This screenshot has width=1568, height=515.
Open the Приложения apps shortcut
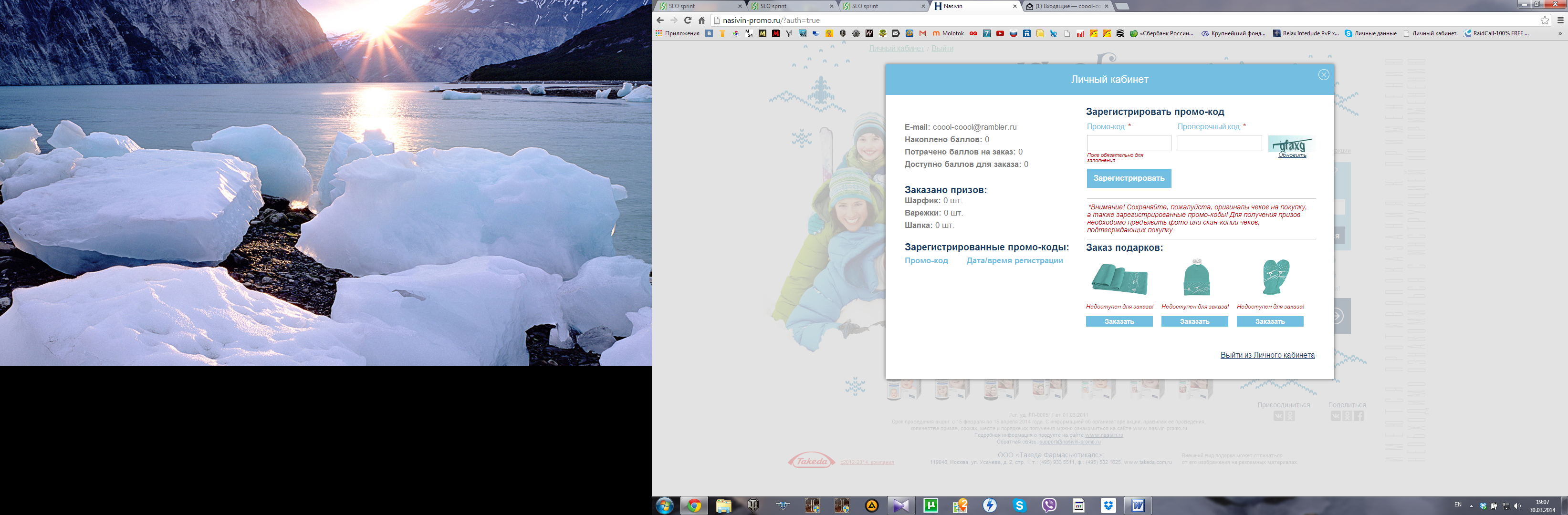point(678,33)
